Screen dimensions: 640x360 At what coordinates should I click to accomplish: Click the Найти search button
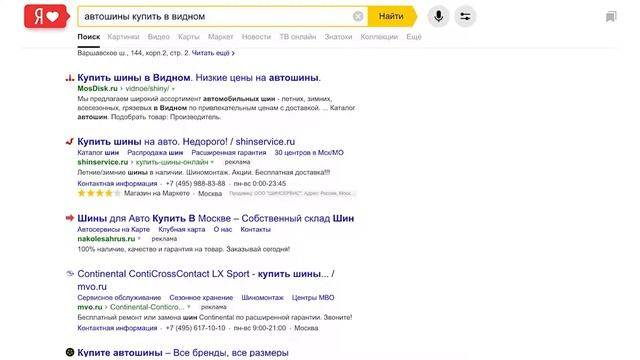(x=392, y=16)
